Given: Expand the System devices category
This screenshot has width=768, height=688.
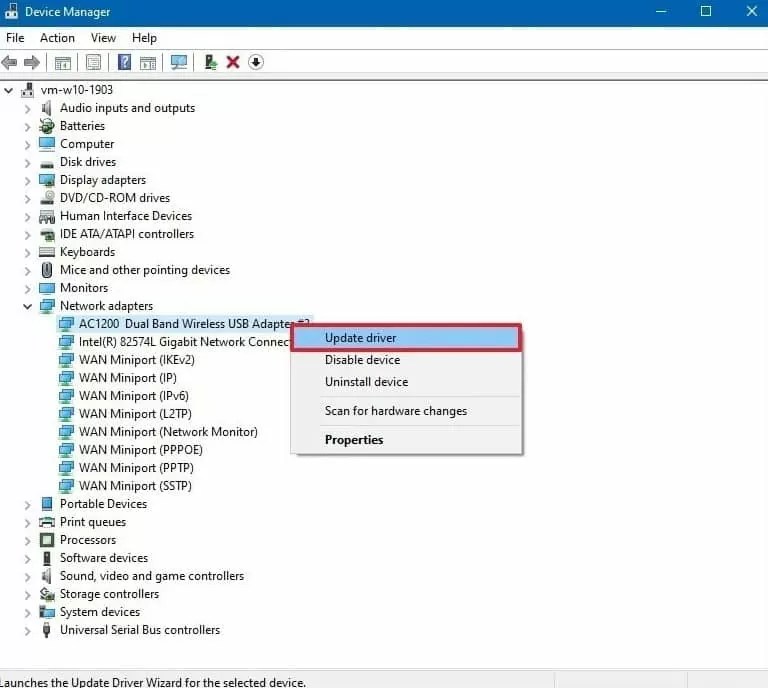Looking at the screenshot, I should coord(27,612).
